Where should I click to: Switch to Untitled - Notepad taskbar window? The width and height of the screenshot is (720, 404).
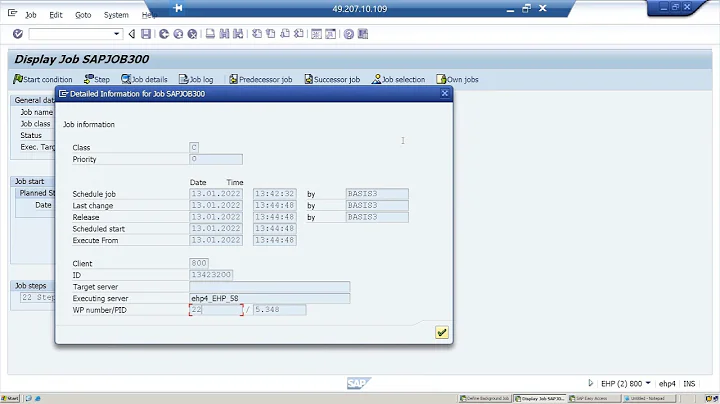[647, 398]
